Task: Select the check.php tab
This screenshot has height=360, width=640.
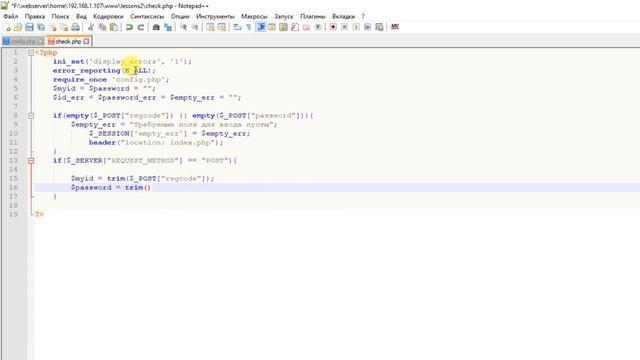Action: pyautogui.click(x=69, y=42)
